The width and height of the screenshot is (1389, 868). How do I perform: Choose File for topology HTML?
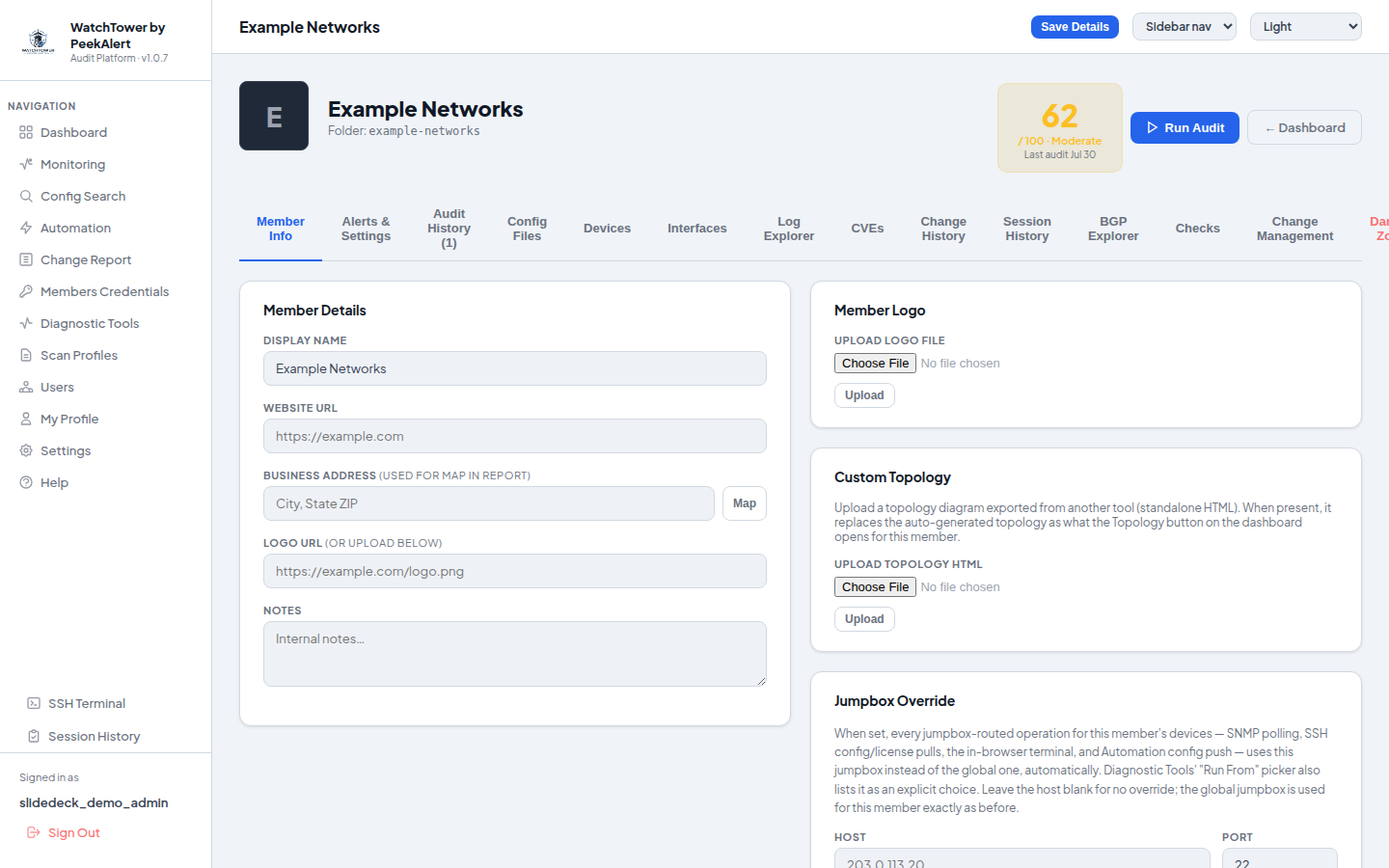click(x=875, y=587)
